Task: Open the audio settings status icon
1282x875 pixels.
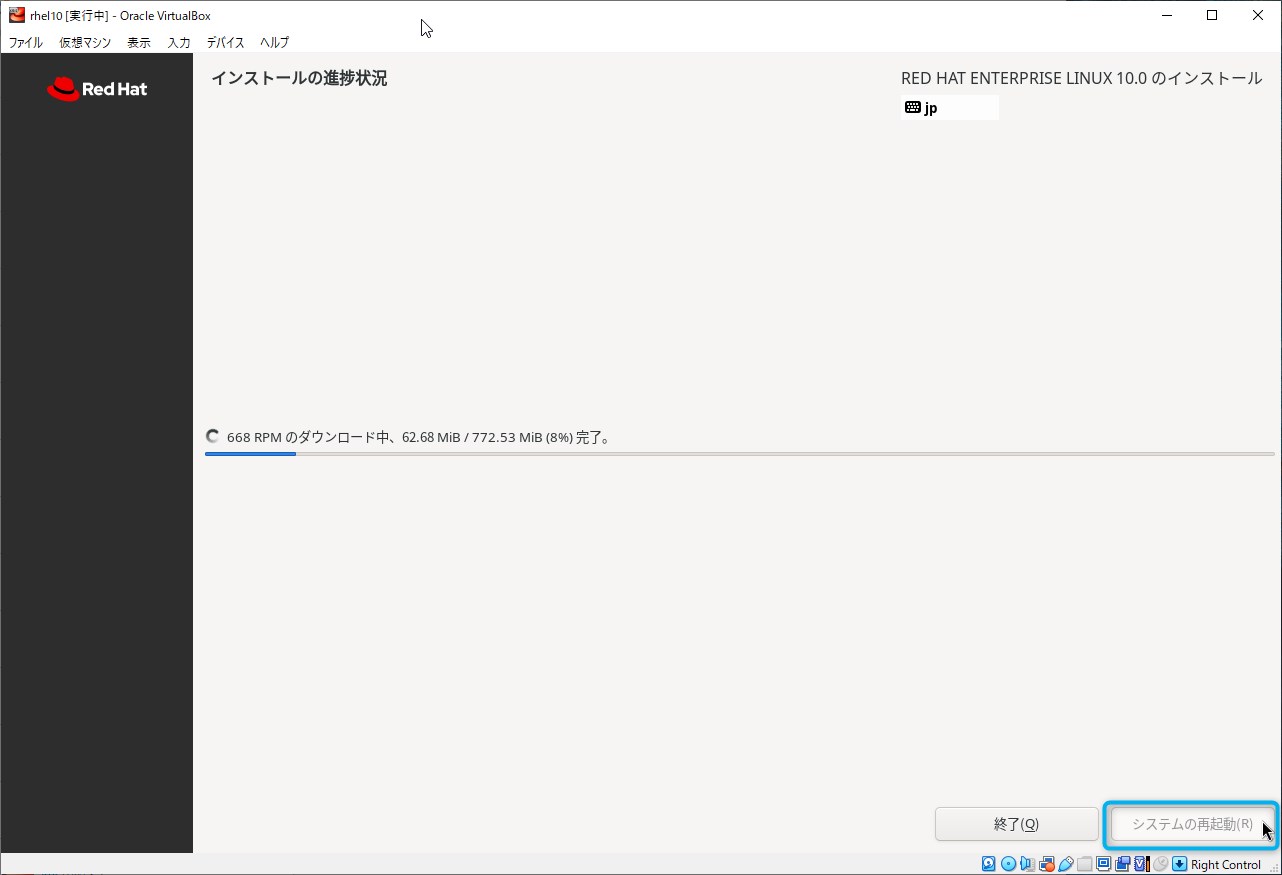Action: tap(1027, 864)
